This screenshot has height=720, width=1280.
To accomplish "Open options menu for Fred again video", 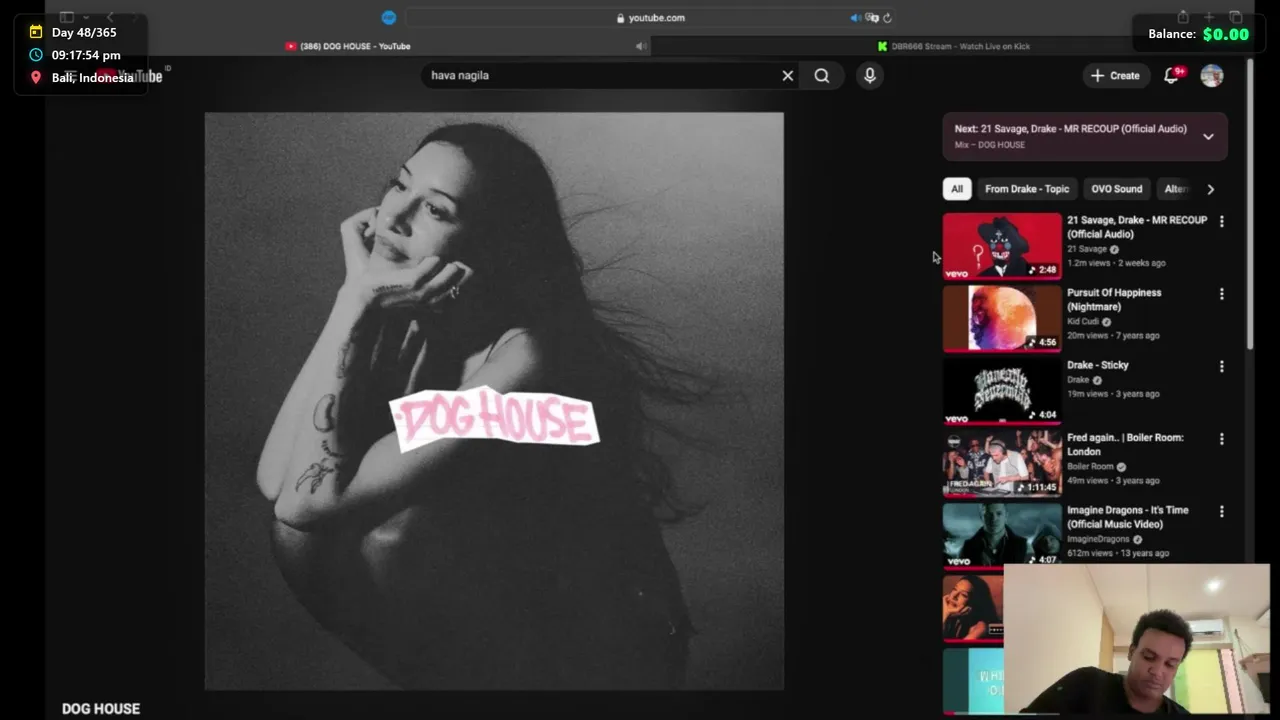I will click(1221, 439).
